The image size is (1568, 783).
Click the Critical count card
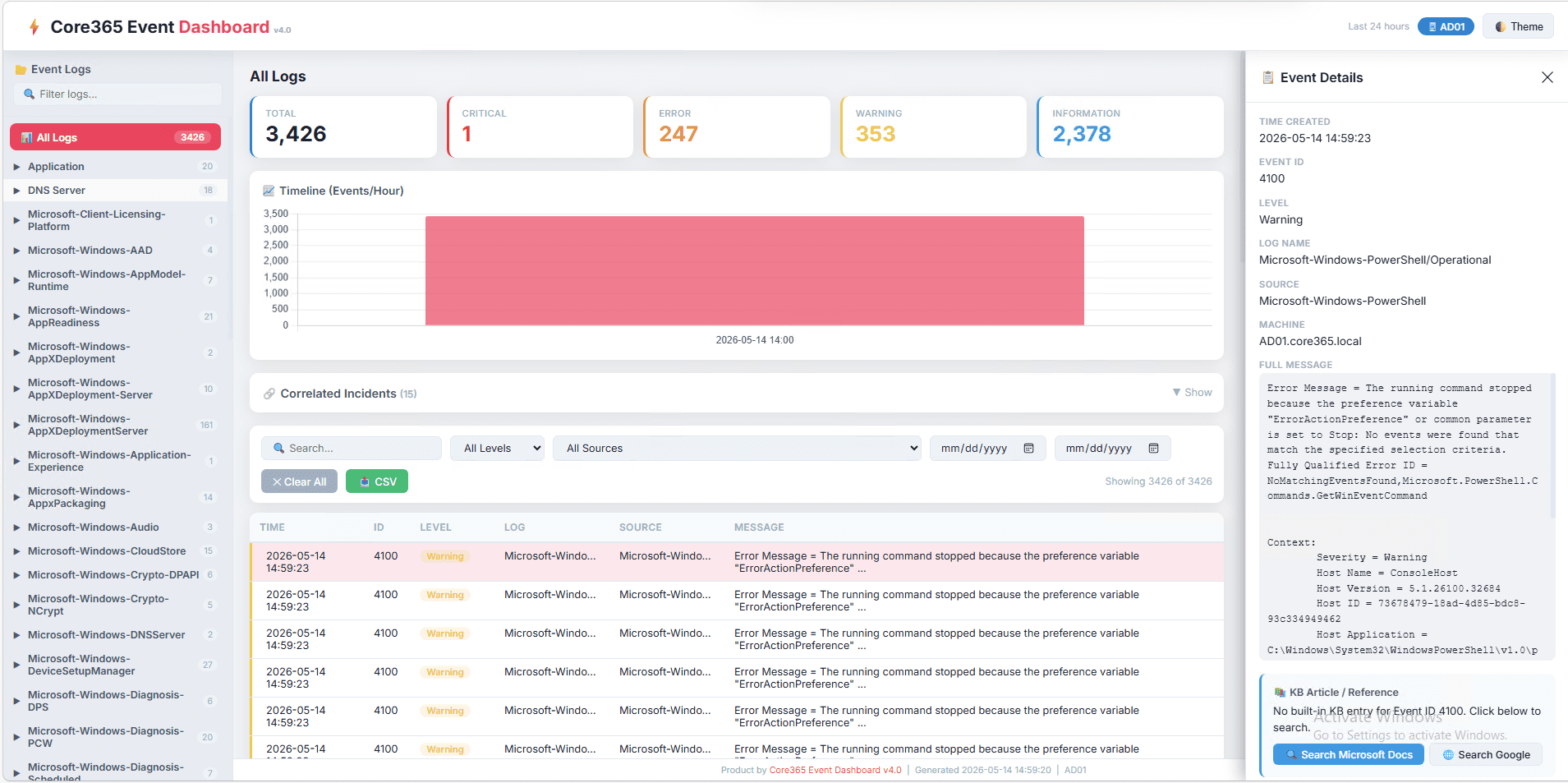tap(540, 127)
